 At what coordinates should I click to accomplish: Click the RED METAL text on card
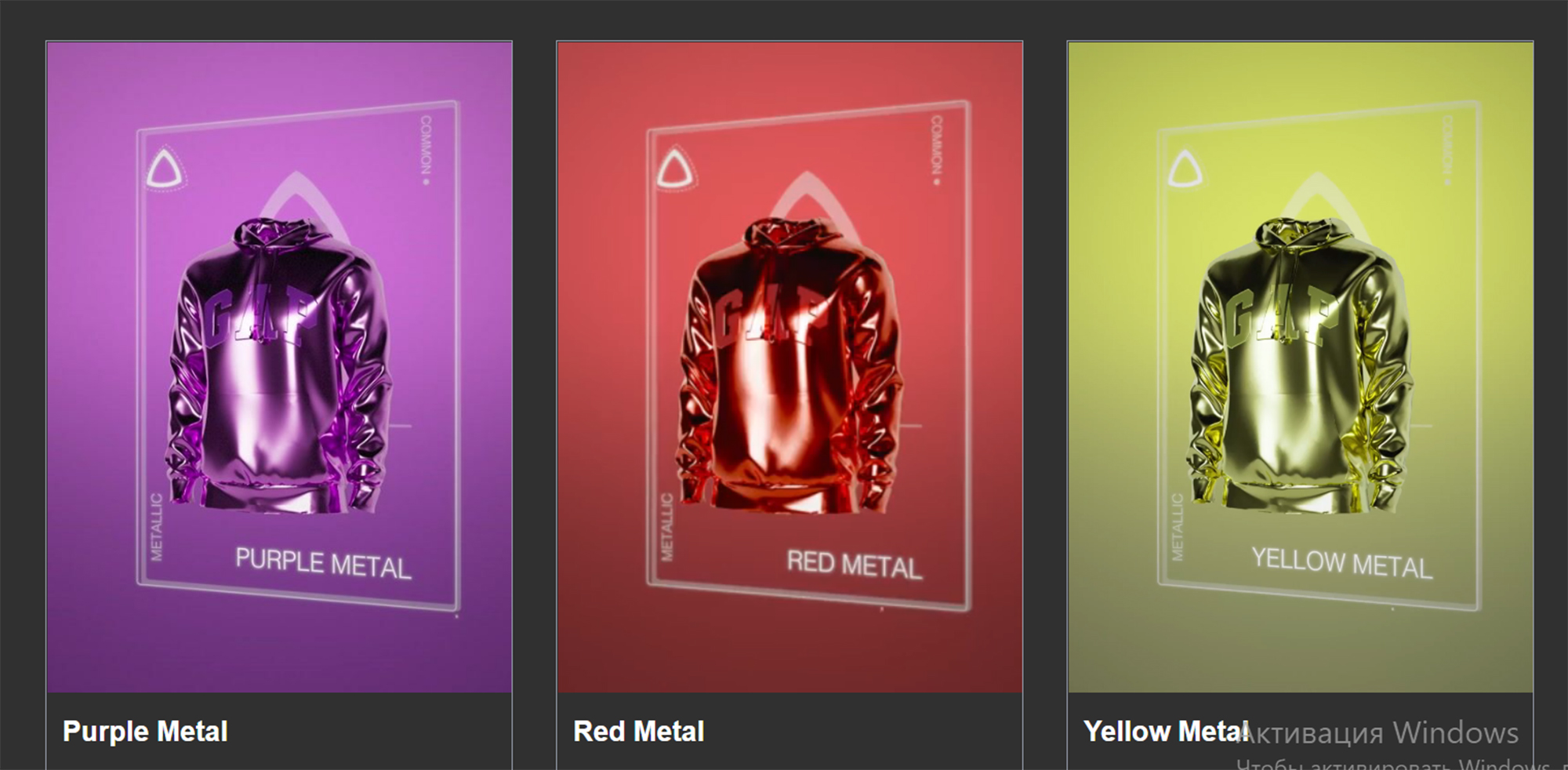point(855,565)
